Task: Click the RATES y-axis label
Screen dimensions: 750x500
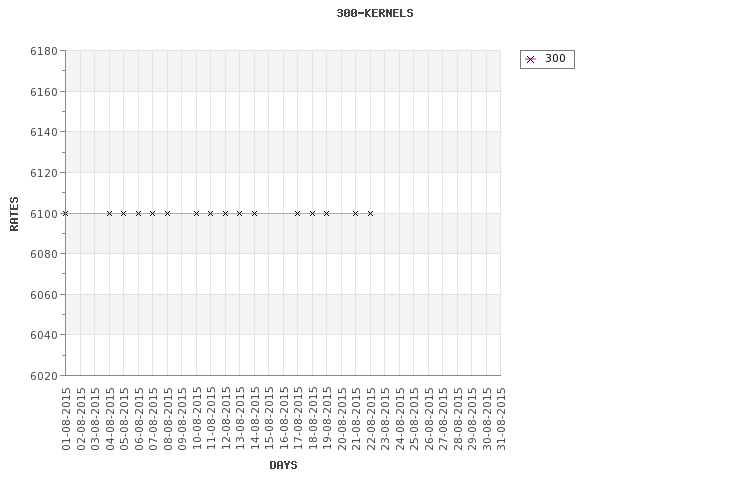Action: click(14, 214)
